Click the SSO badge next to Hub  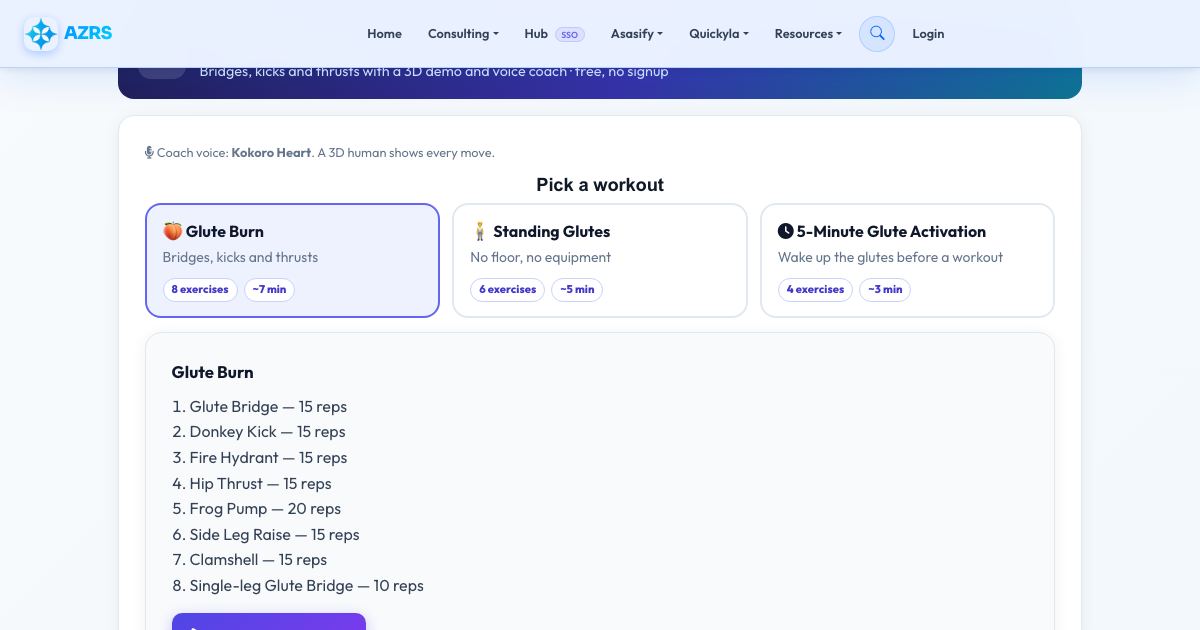(x=569, y=34)
